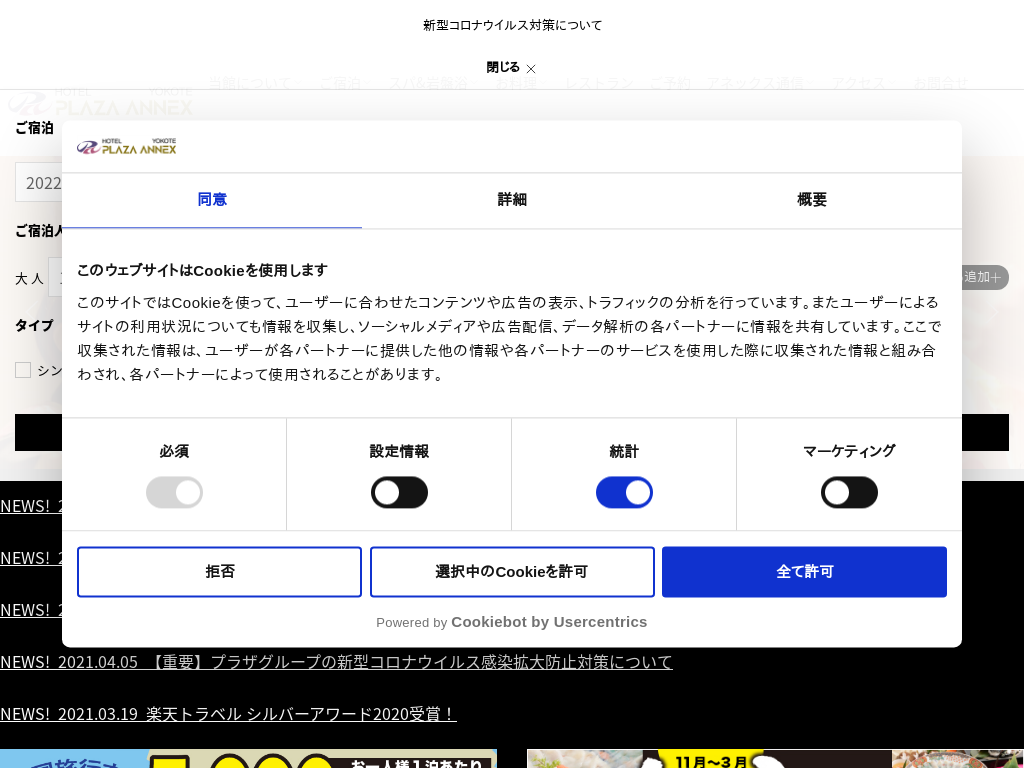Click the 追加+ button beside guest fields
Screen dimensions: 1024x768
[984, 277]
